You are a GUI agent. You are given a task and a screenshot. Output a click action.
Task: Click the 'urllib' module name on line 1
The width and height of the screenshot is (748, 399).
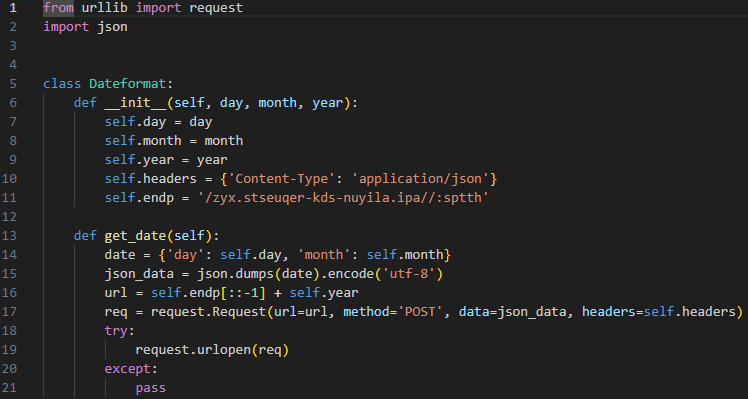coord(105,8)
